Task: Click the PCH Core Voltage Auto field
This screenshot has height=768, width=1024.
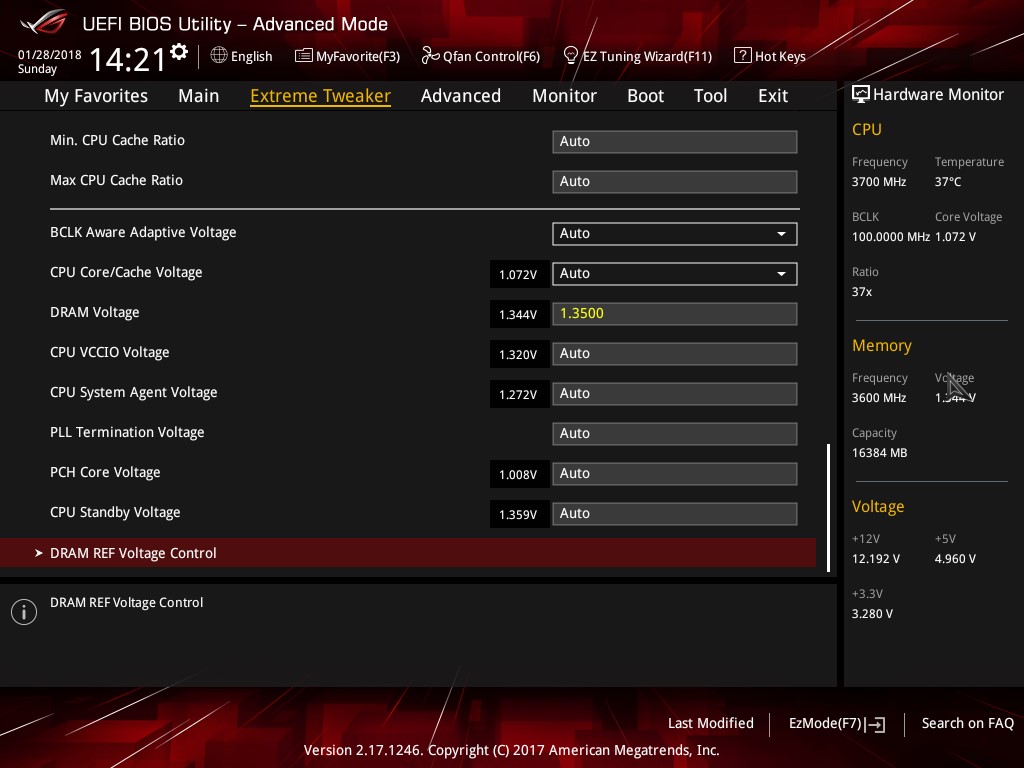Action: click(x=675, y=473)
